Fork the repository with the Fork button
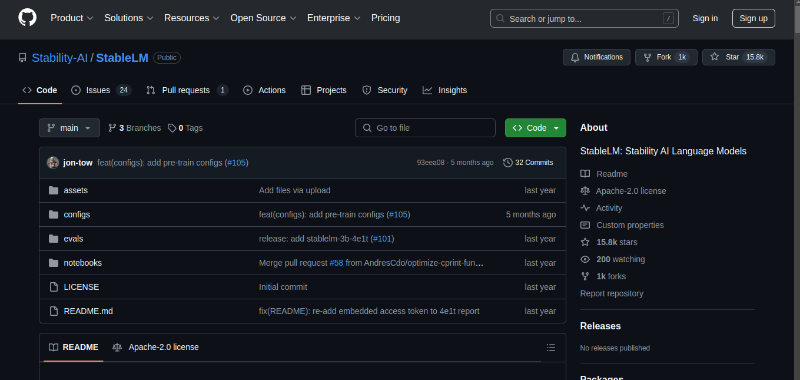Image resolution: width=800 pixels, height=380 pixels. [666, 57]
